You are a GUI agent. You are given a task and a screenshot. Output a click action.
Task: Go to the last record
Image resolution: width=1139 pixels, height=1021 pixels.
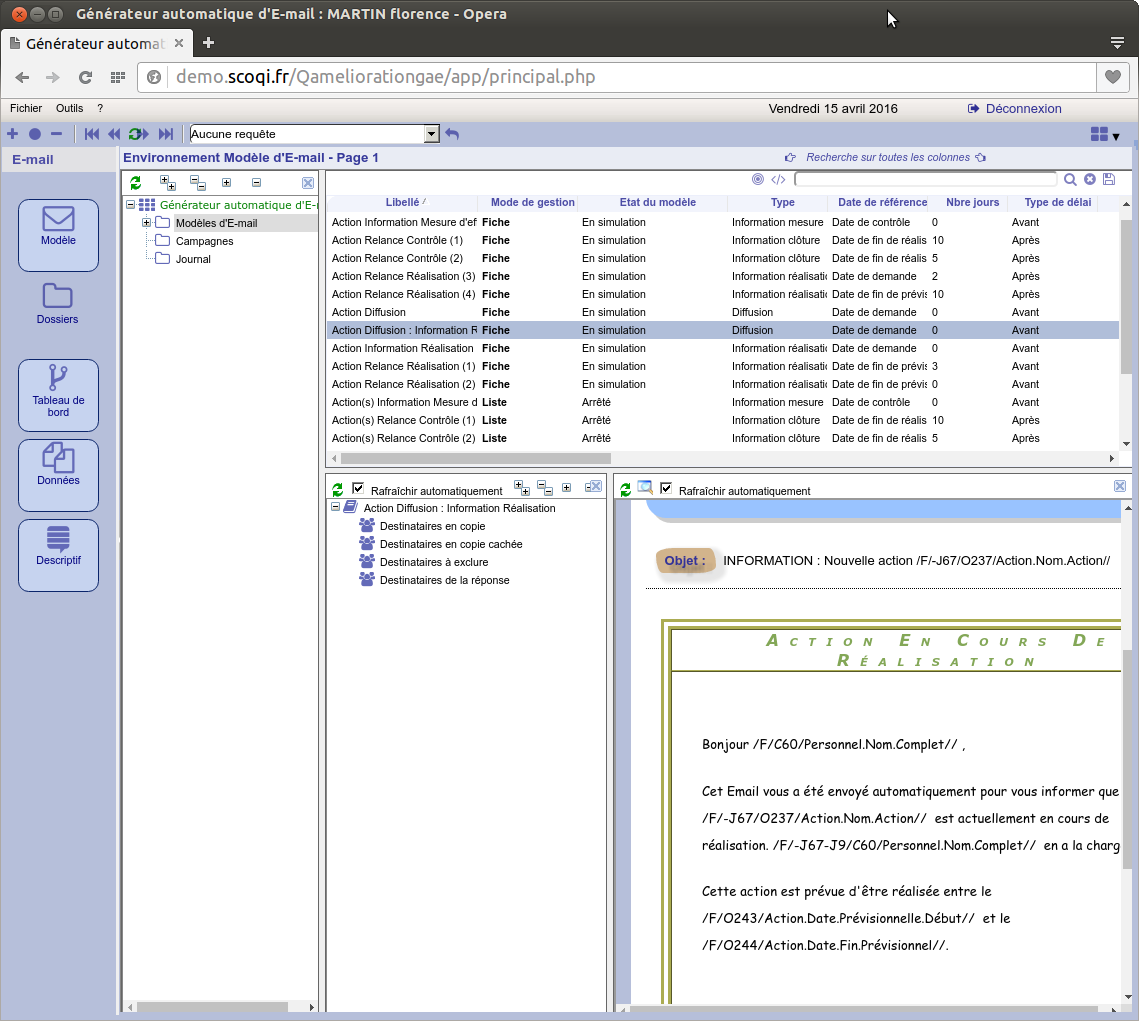166,134
